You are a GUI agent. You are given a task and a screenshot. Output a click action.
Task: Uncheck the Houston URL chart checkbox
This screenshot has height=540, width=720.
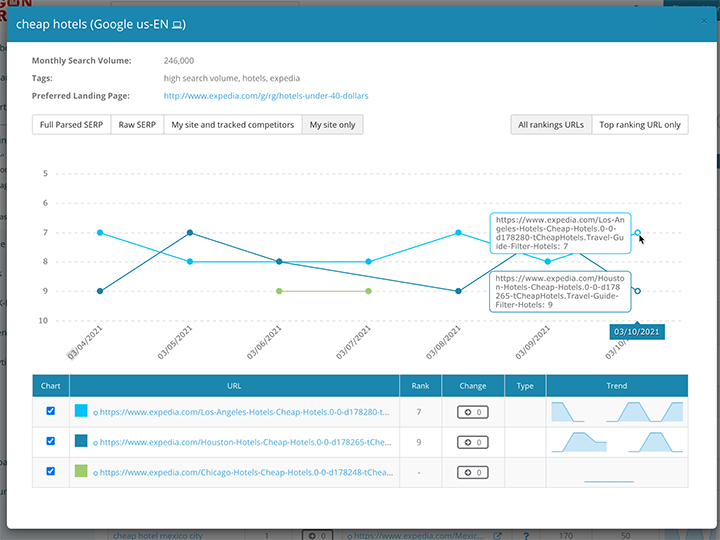point(51,441)
